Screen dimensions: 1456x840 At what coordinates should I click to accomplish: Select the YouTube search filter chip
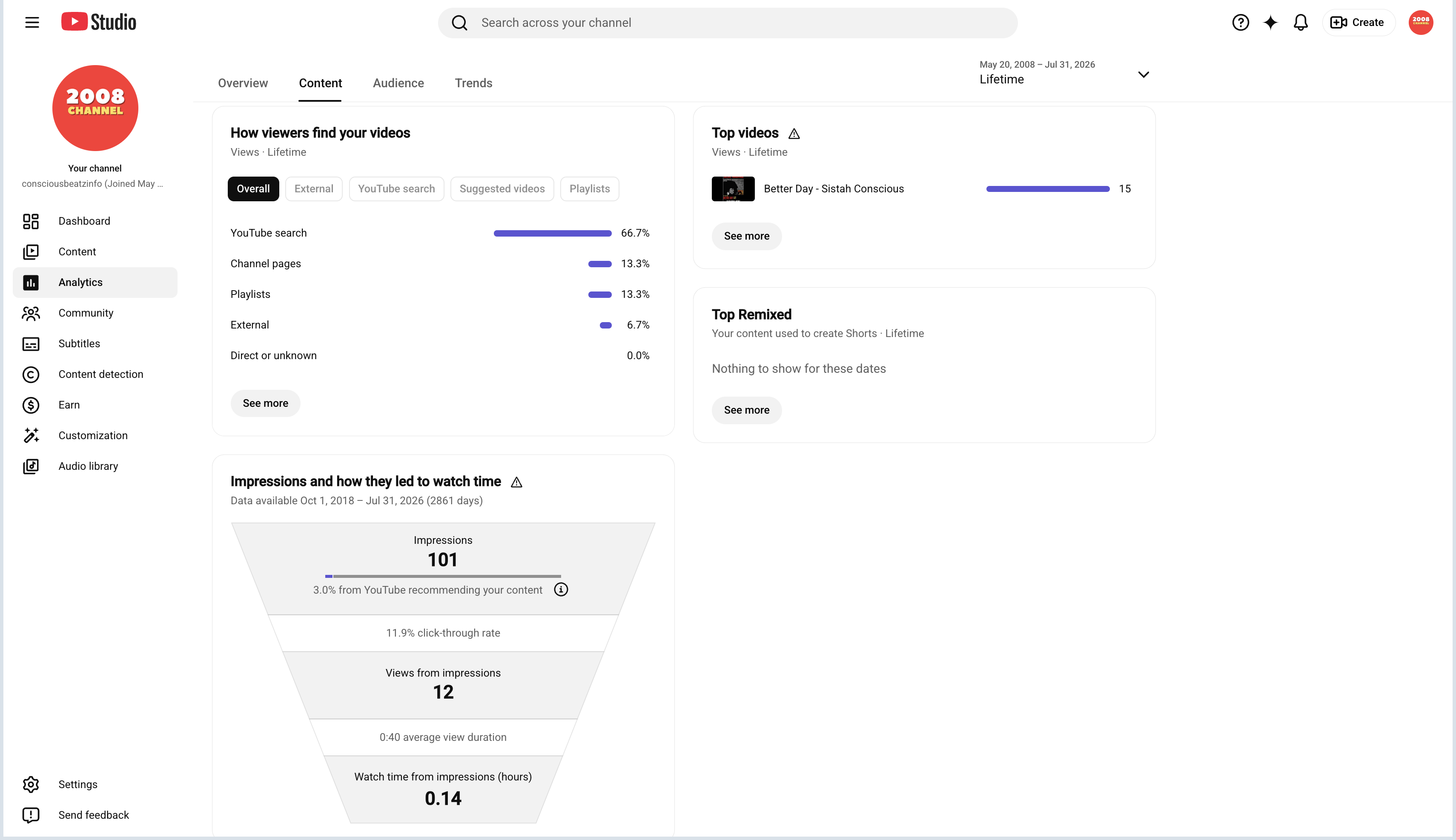click(396, 189)
